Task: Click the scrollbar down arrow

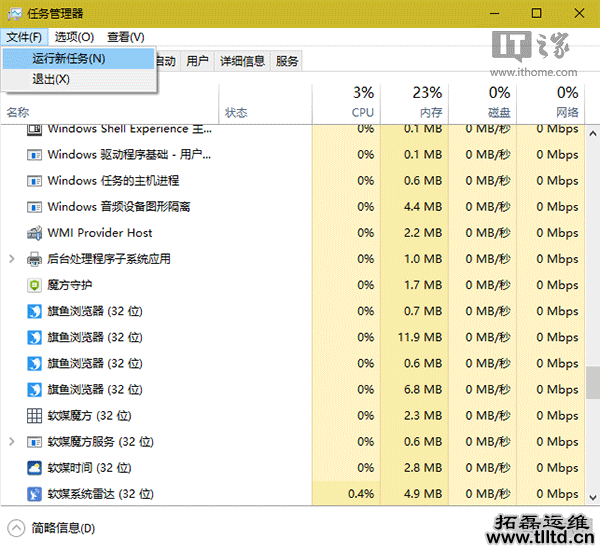Action: (x=593, y=497)
